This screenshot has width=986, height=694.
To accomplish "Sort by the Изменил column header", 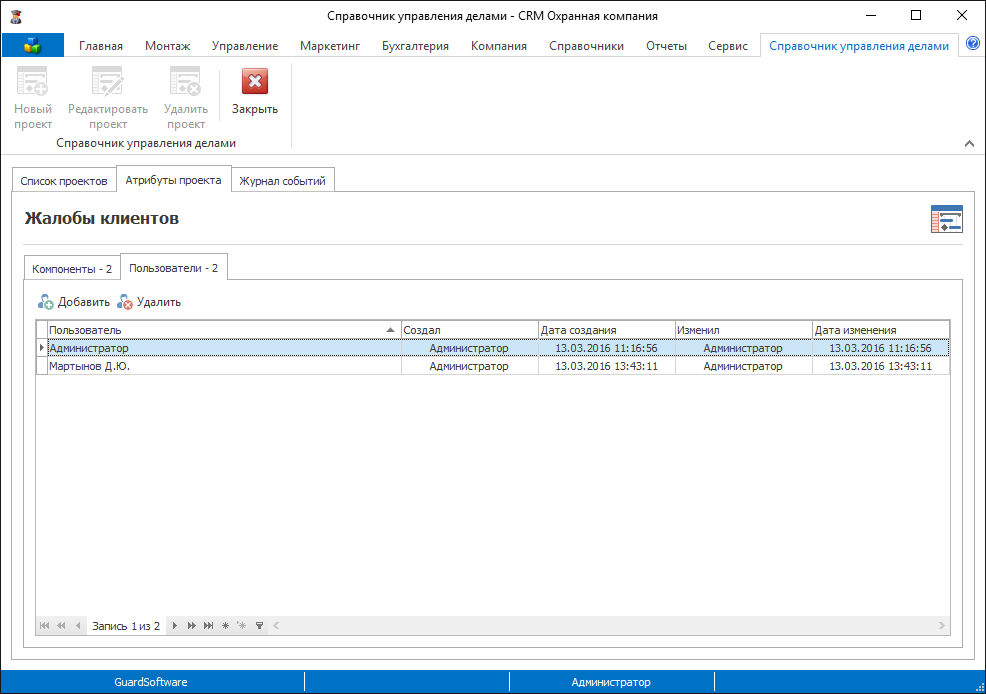I will [x=744, y=330].
